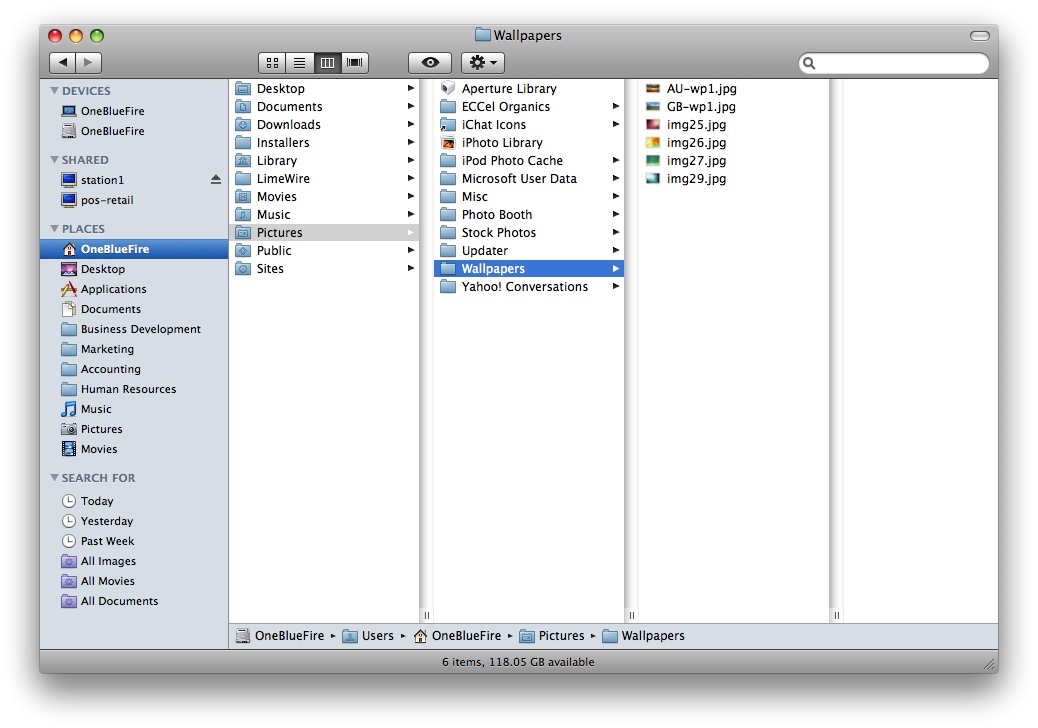Select GB-wp1.jpg file
This screenshot has height=728, width=1038.
pos(733,107)
